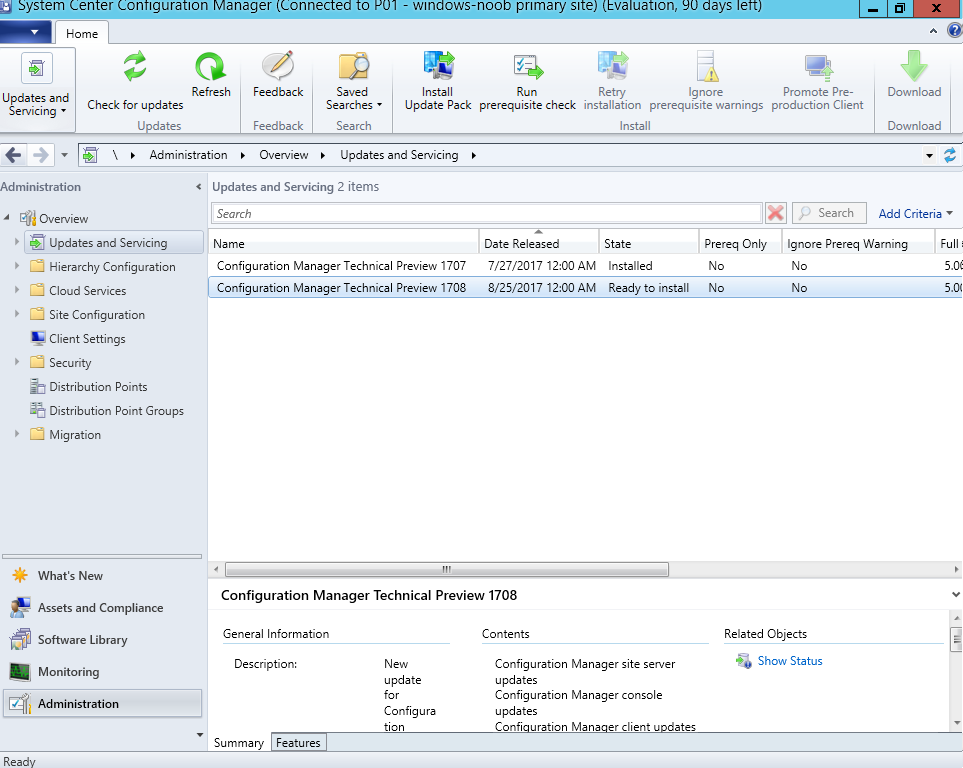The width and height of the screenshot is (963, 768).
Task: Click the Download arrow icon
Action: click(914, 66)
